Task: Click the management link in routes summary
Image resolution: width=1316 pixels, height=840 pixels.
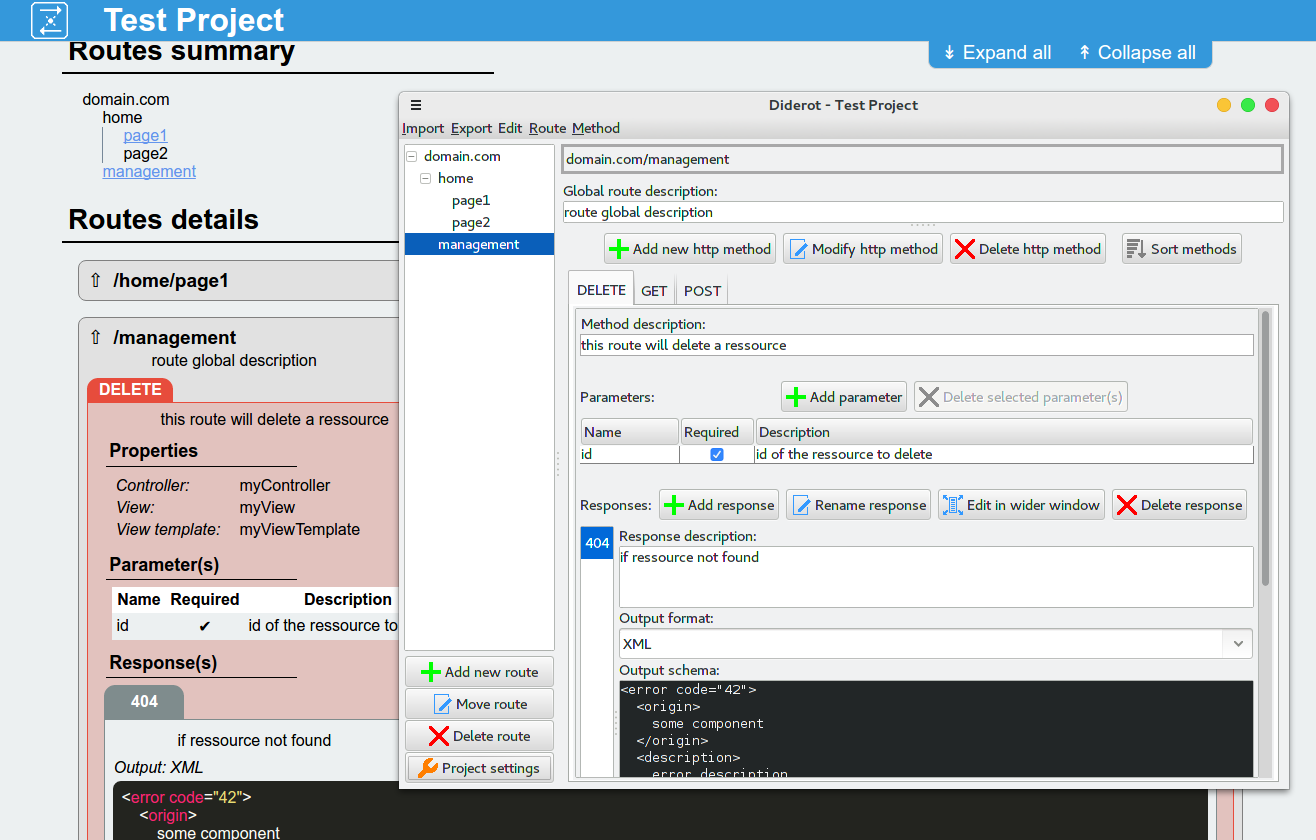Action: 149,172
